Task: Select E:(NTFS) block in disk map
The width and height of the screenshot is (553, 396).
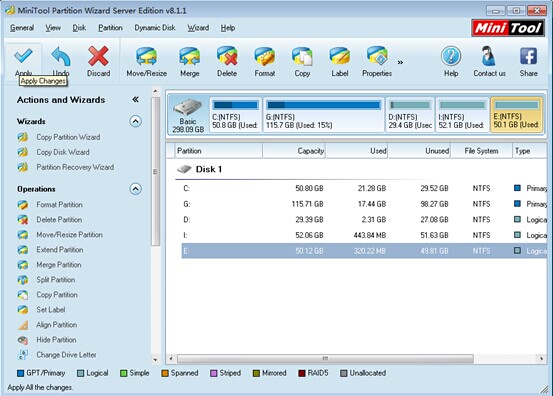Action: click(516, 115)
